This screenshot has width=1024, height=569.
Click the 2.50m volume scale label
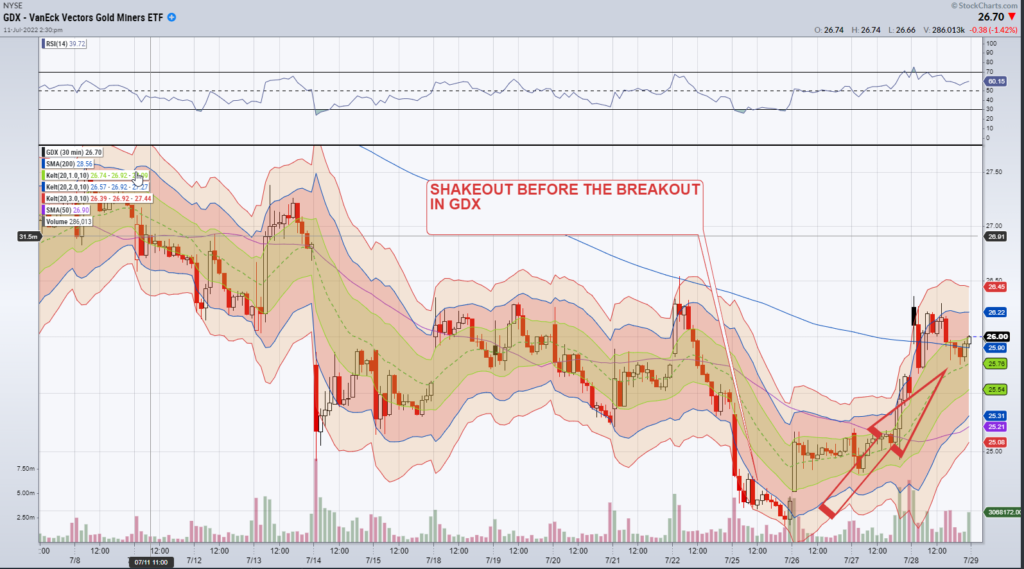[25, 517]
